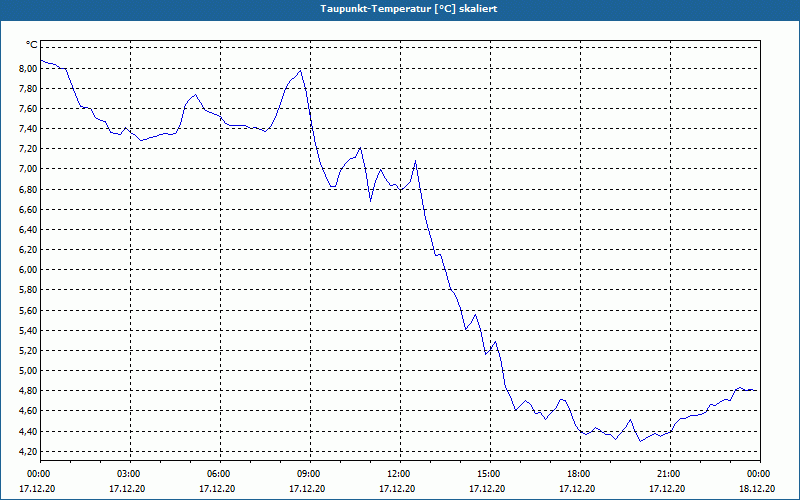
Task: Click the 12:00 time axis label
Action: click(x=400, y=474)
